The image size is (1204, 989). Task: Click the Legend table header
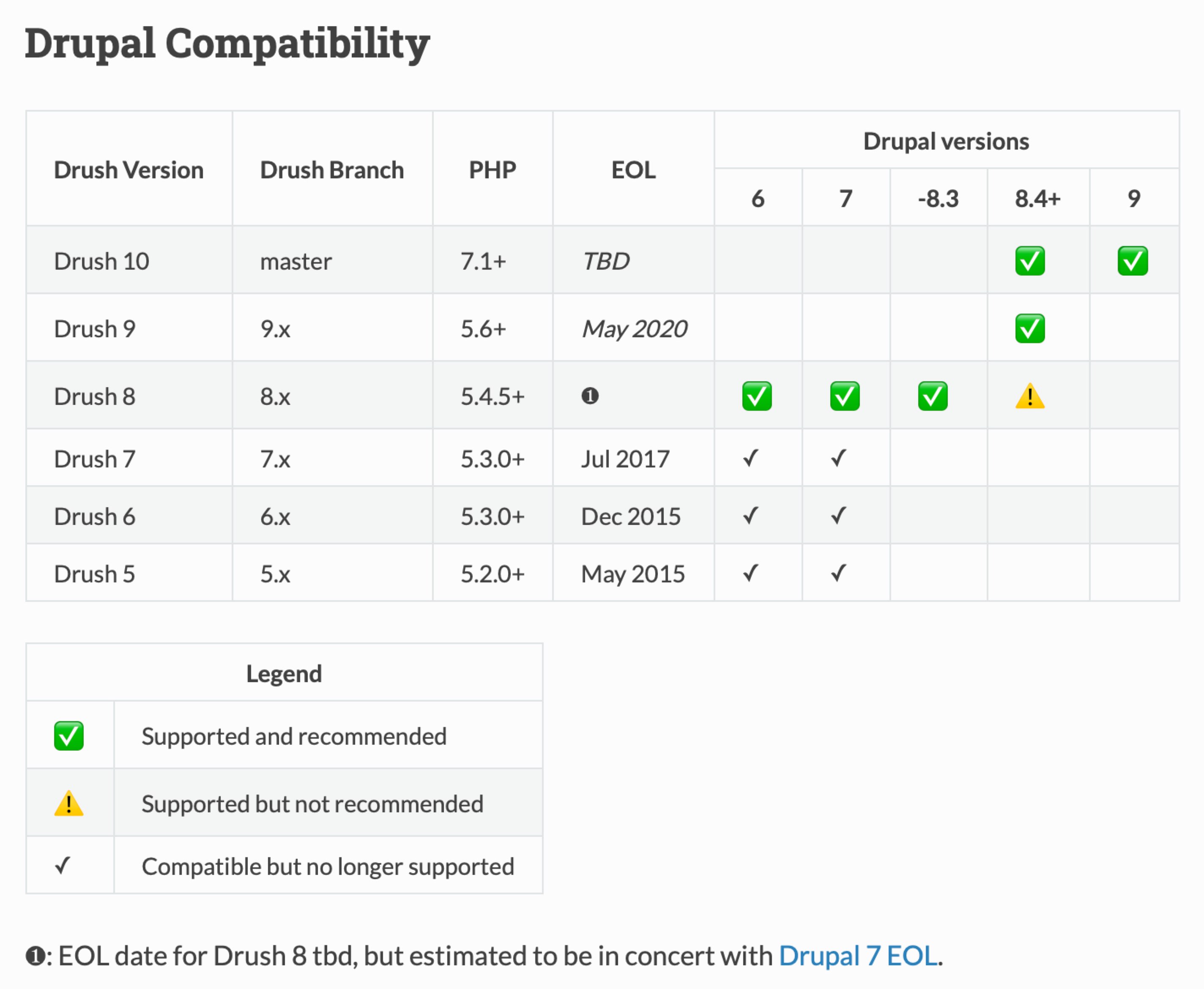click(x=284, y=673)
